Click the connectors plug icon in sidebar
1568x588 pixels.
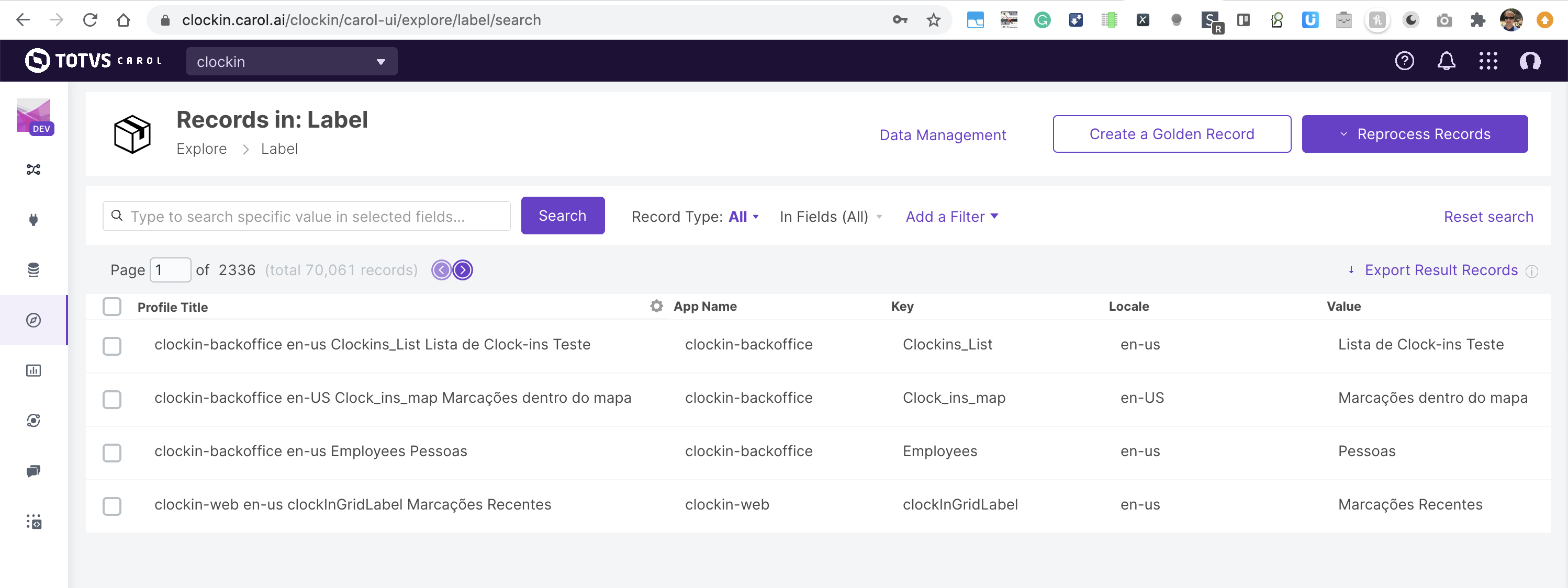[x=33, y=220]
